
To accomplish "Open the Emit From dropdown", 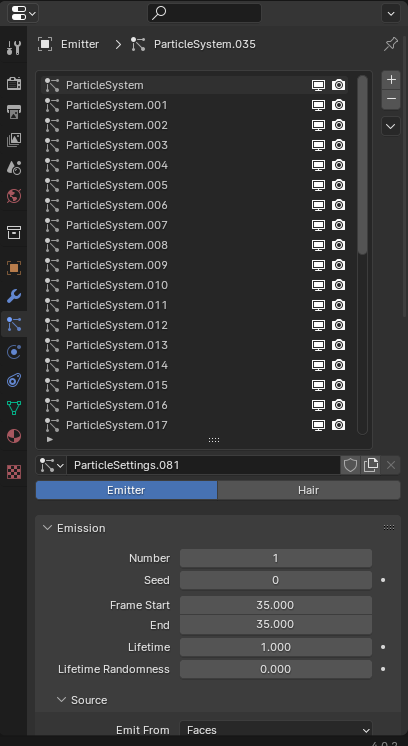I will point(276,730).
